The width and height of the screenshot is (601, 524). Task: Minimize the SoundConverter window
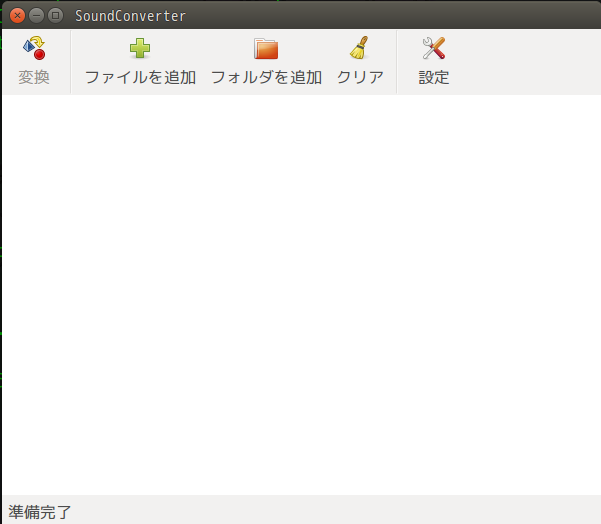tap(36, 16)
